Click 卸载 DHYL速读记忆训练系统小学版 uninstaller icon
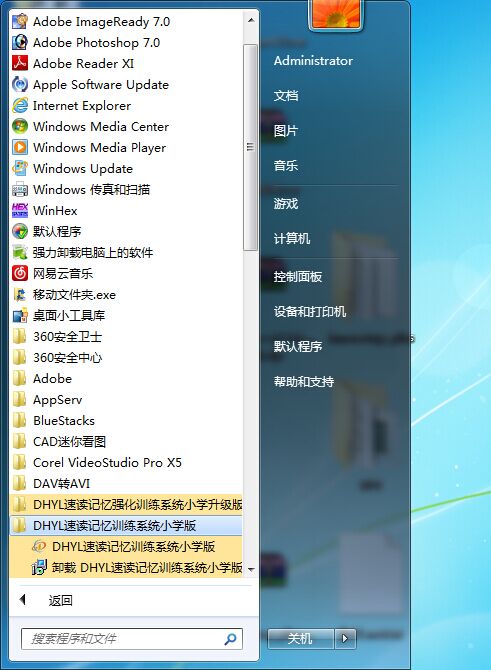This screenshot has width=491, height=670. click(x=39, y=567)
